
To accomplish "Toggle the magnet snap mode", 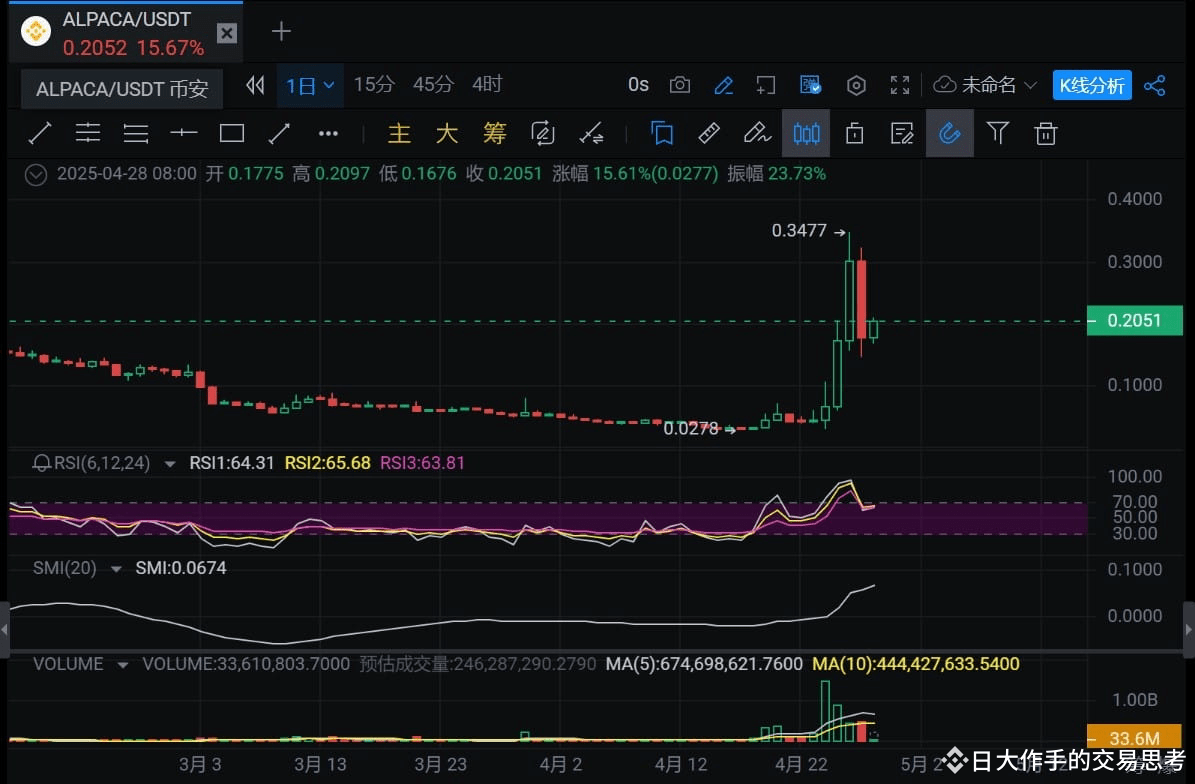I will (950, 133).
